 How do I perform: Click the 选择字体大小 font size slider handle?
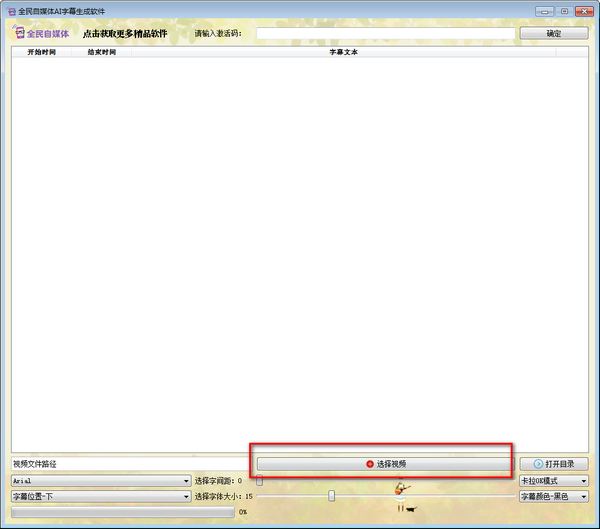[331, 496]
